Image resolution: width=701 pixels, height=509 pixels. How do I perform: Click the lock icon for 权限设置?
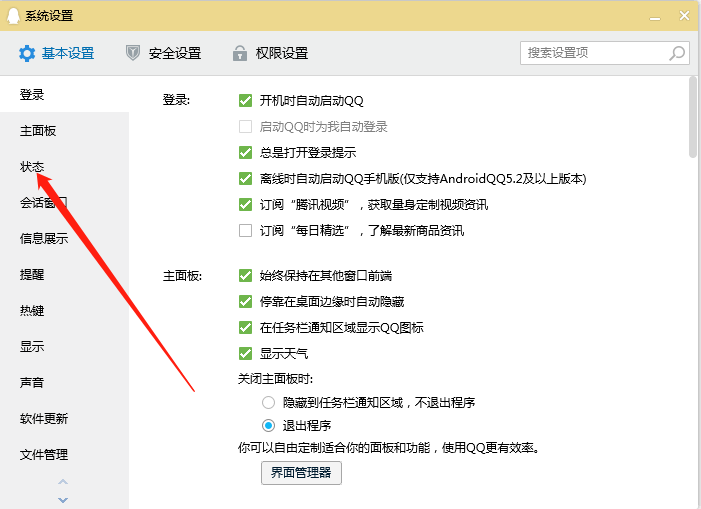click(x=240, y=53)
